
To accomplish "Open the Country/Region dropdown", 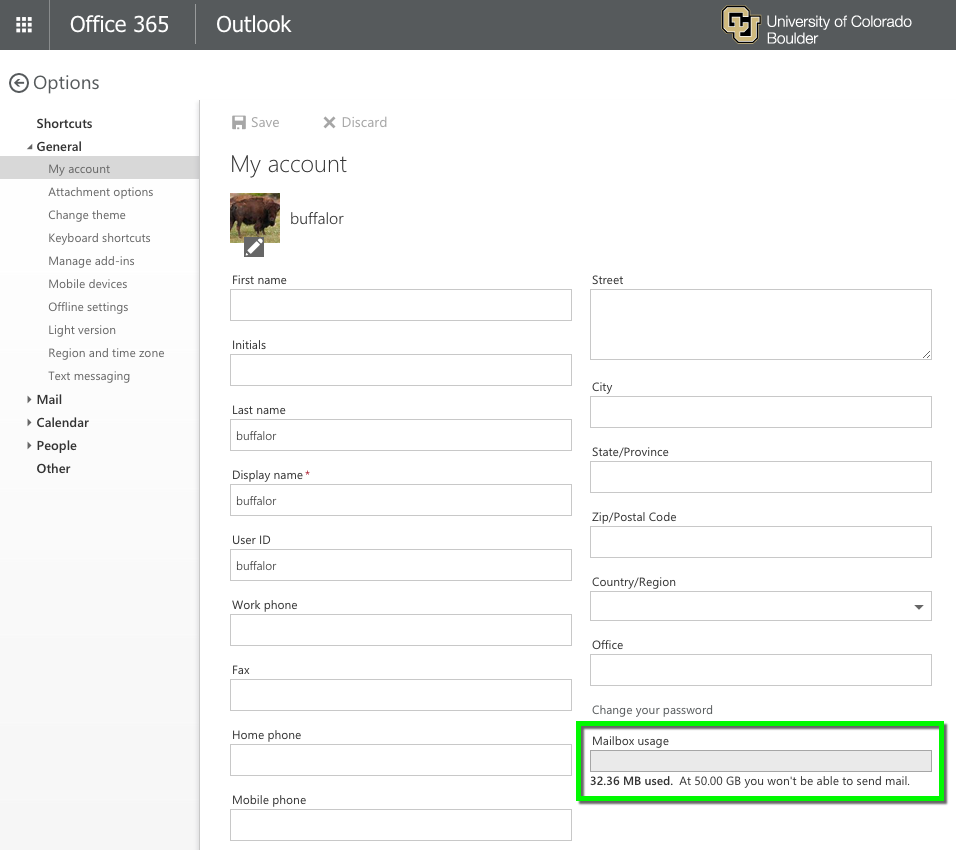I will (918, 606).
